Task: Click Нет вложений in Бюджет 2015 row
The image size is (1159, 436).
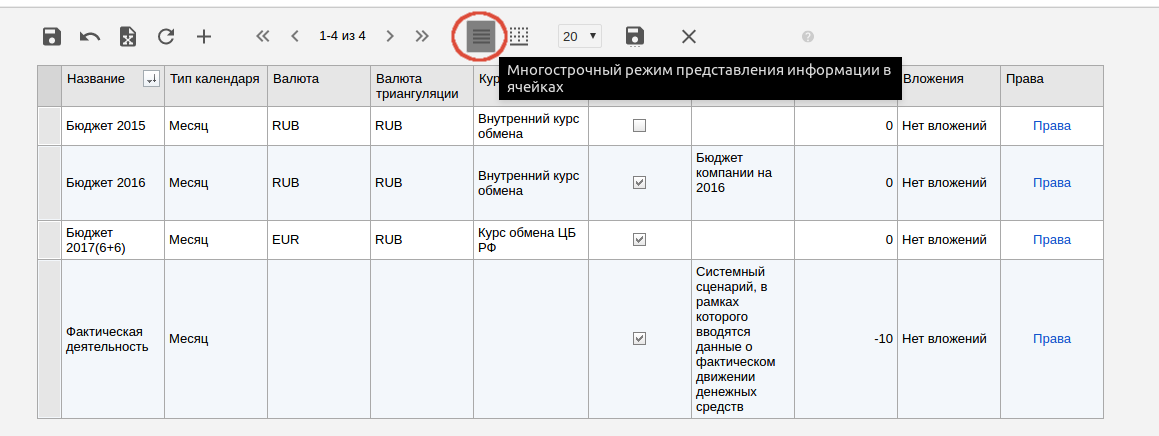Action: pyautogui.click(x=949, y=126)
